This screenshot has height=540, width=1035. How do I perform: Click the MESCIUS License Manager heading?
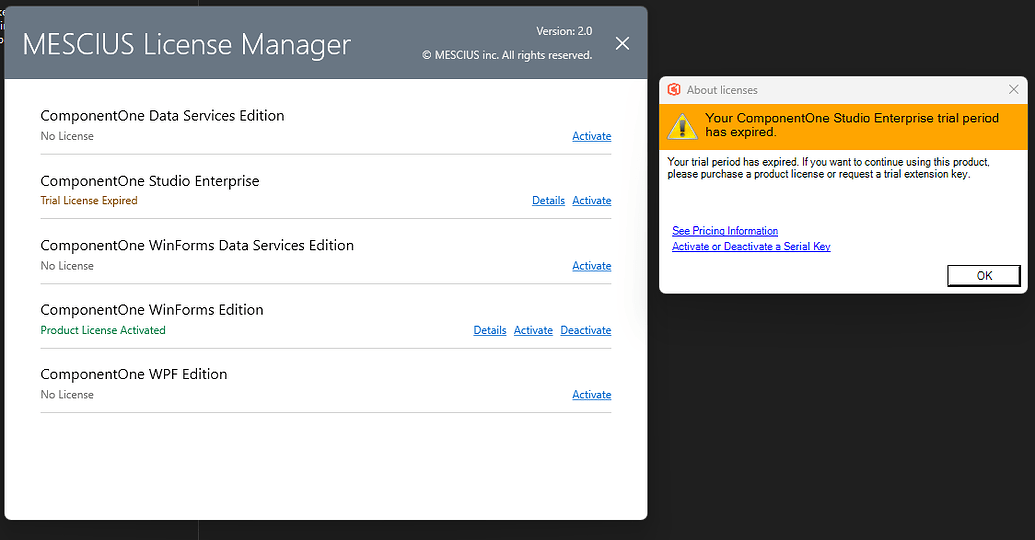click(x=187, y=45)
